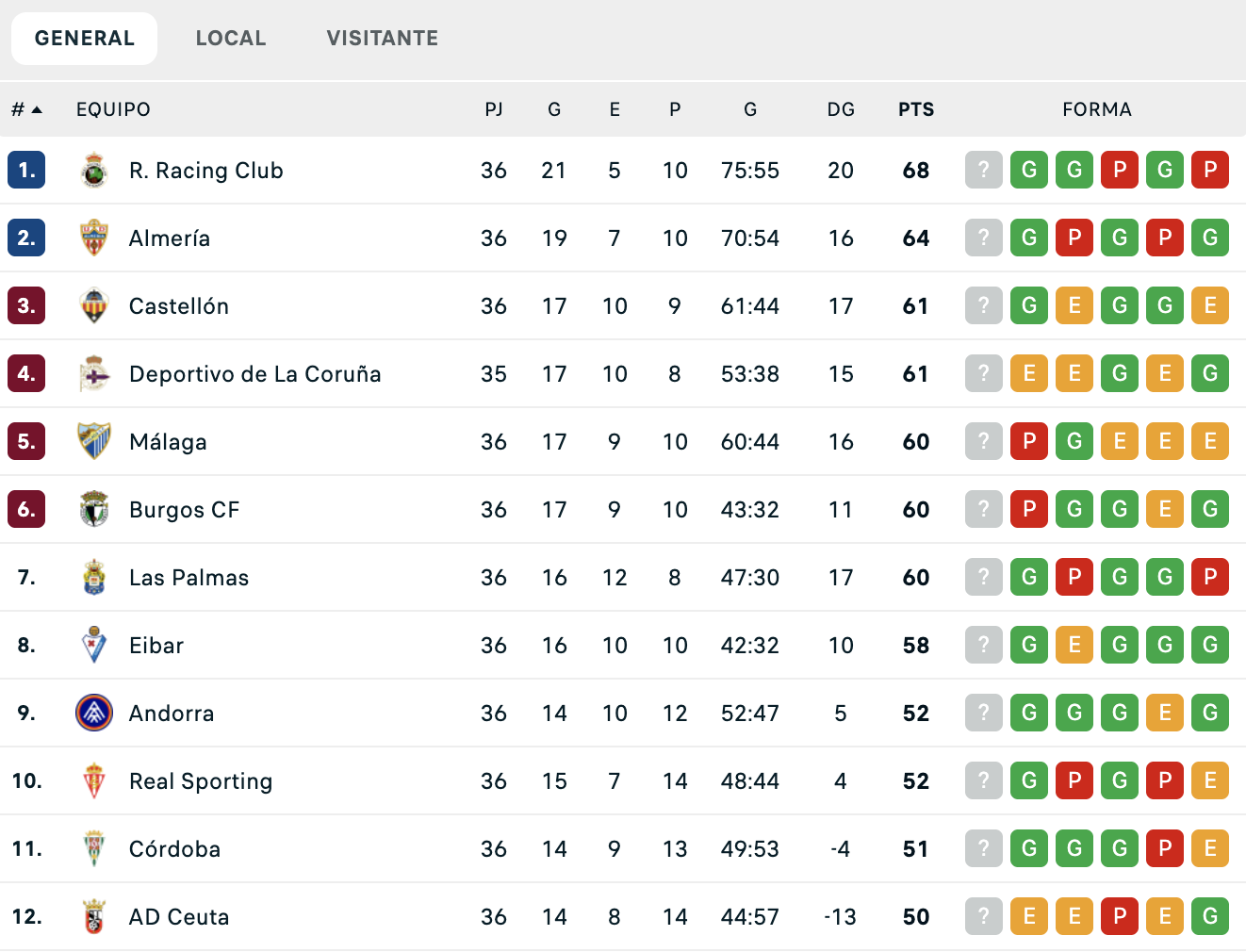Click the AD Ceuta team name
This screenshot has width=1246, height=952.
[x=179, y=916]
